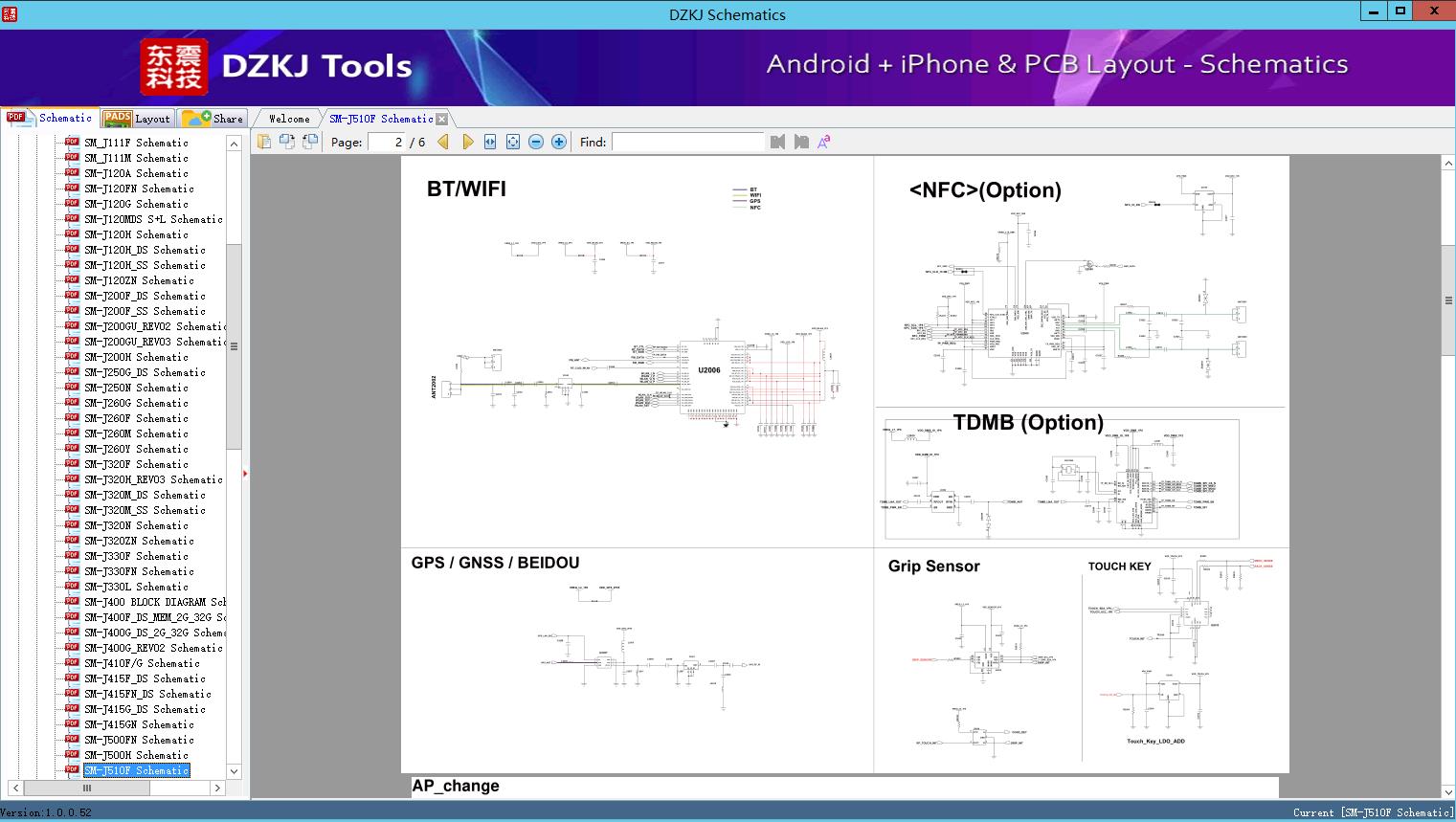The image size is (1456, 822).
Task: Click tree horizontal scroll left arrow
Action: (15, 789)
